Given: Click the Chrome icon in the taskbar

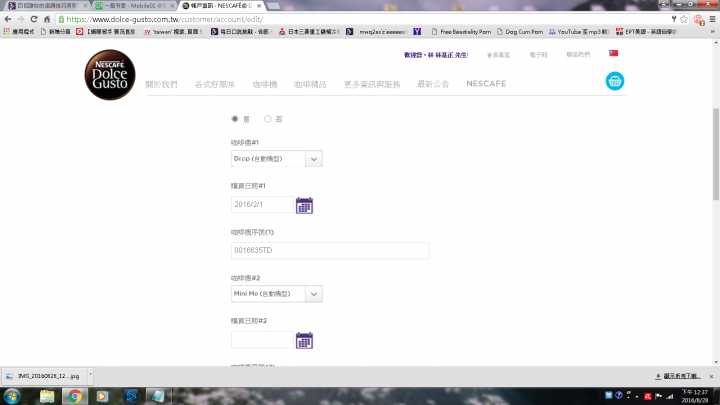Looking at the screenshot, I should pos(74,396).
